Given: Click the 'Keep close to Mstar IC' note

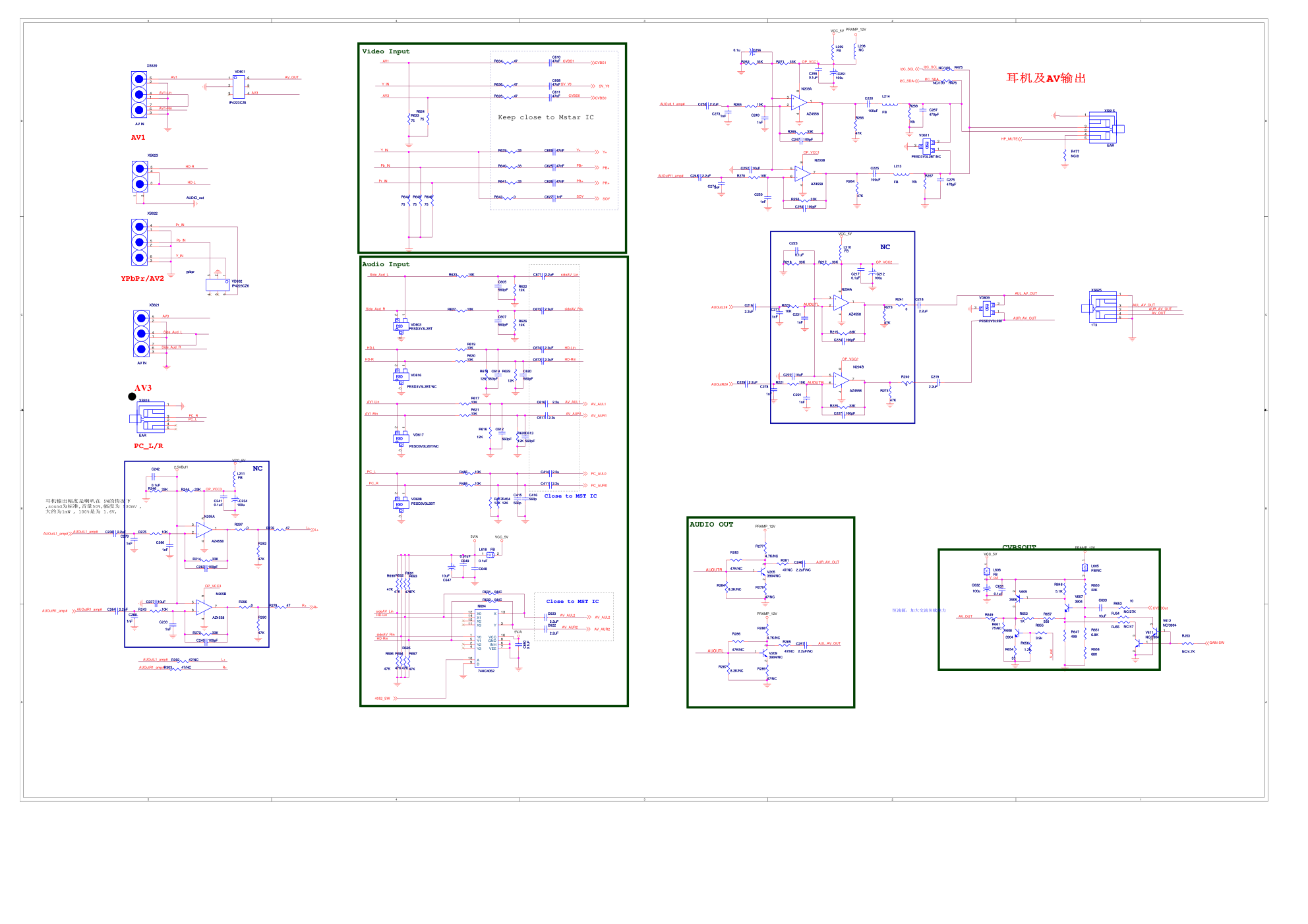Looking at the screenshot, I should coord(545,117).
